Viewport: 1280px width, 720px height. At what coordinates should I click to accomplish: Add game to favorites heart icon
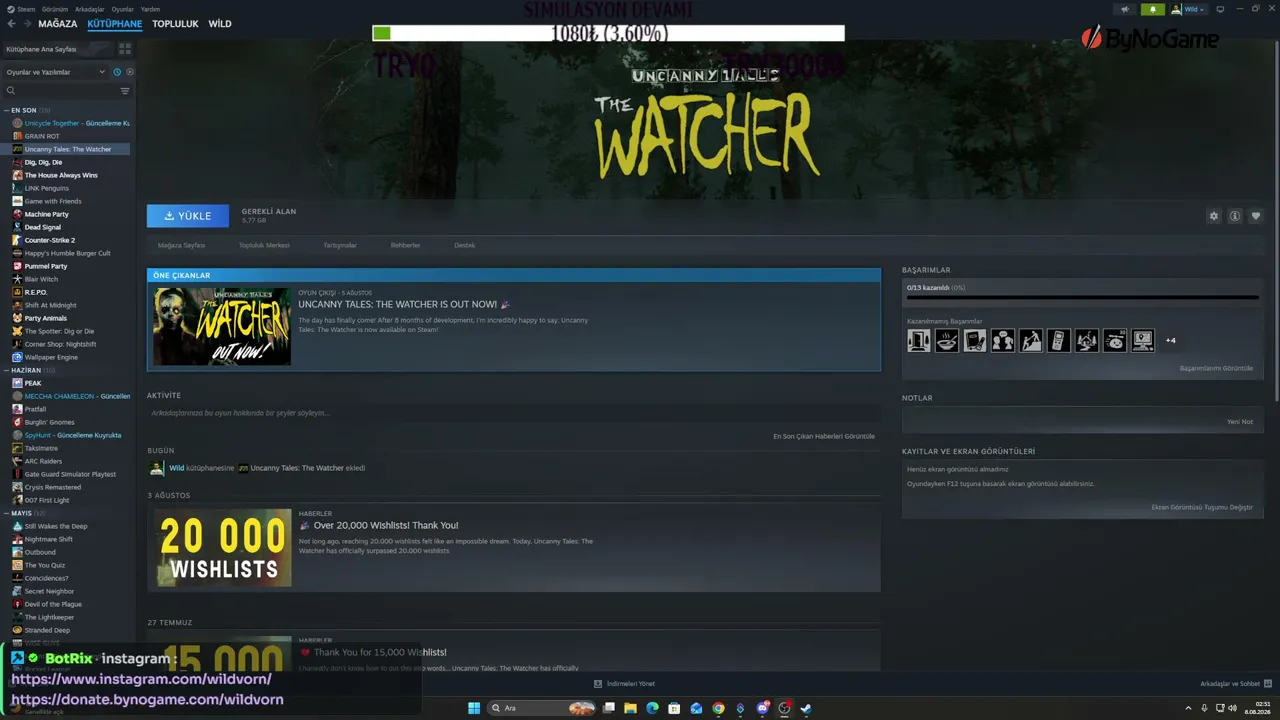click(x=1256, y=216)
